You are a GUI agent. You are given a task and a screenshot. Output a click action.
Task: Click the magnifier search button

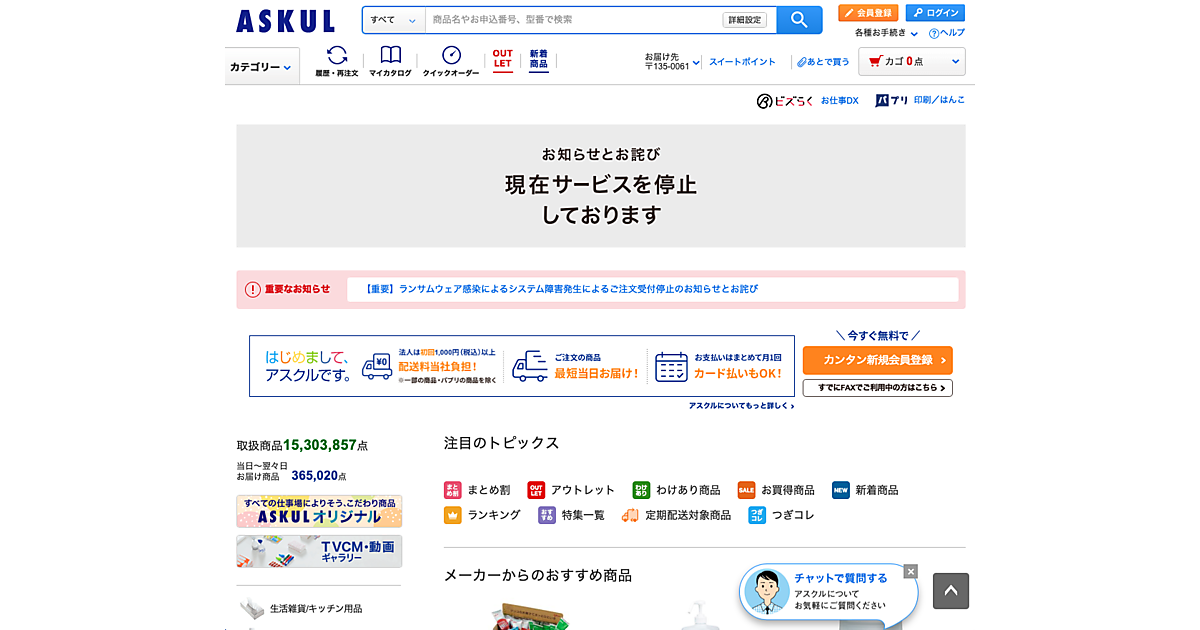(798, 20)
